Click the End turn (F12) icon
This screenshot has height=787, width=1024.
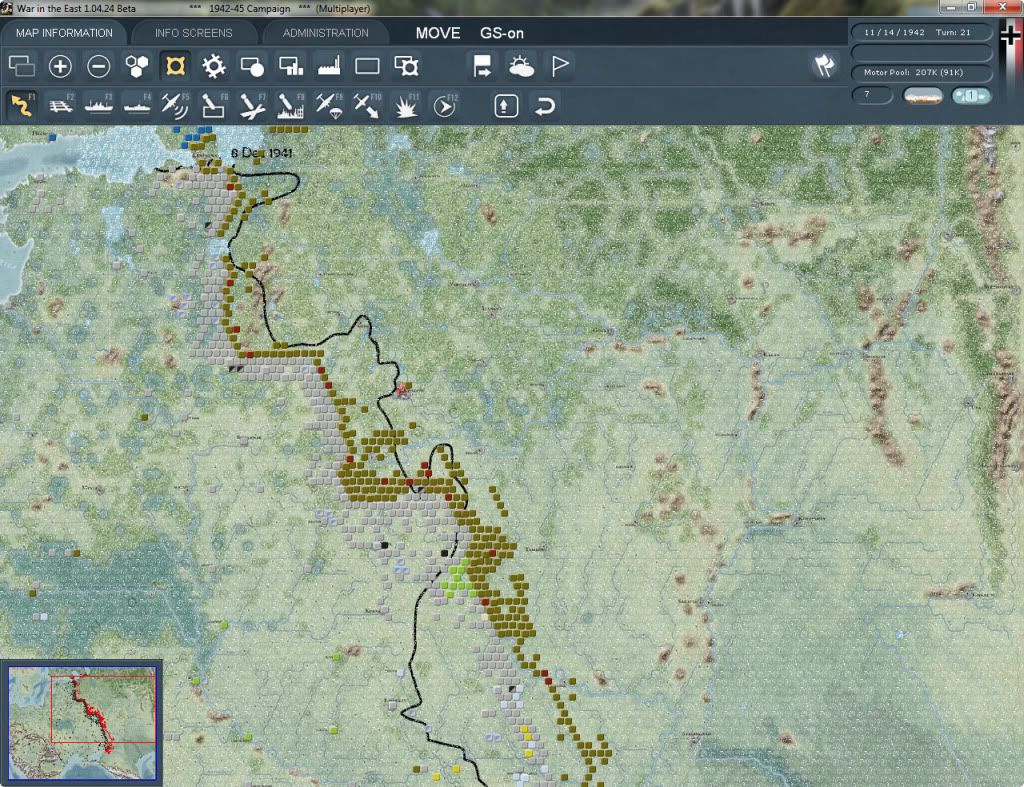pos(444,105)
